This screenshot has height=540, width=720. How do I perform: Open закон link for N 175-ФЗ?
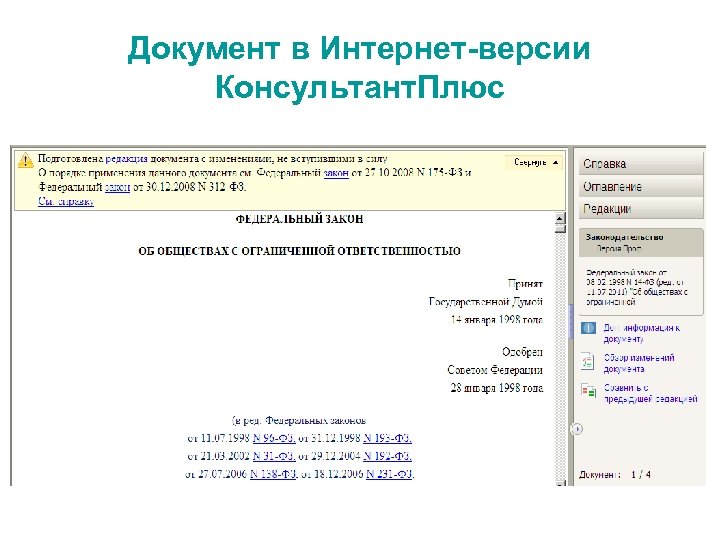pos(336,173)
